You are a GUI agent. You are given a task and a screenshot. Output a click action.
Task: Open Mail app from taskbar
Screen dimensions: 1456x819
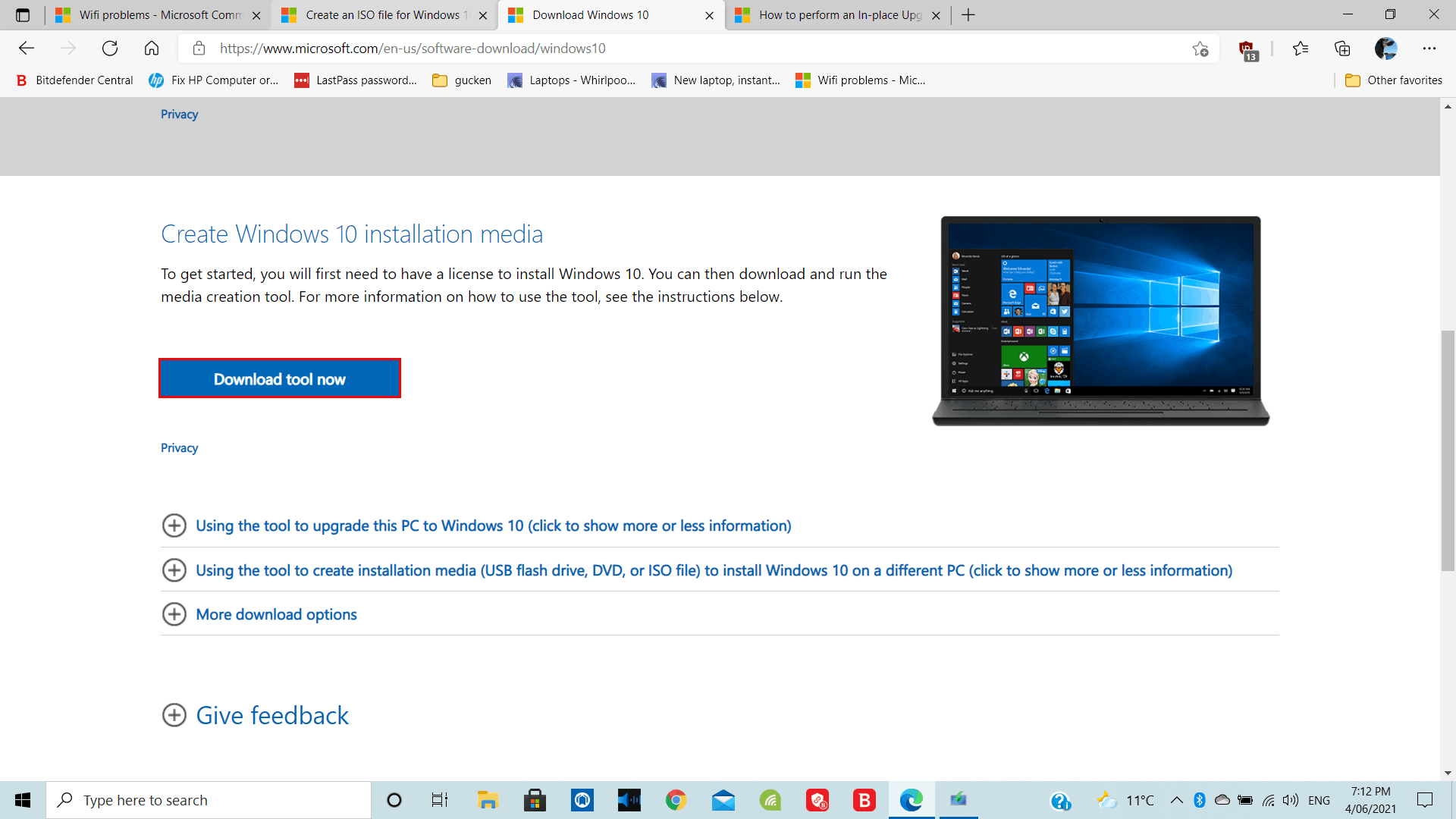[723, 800]
